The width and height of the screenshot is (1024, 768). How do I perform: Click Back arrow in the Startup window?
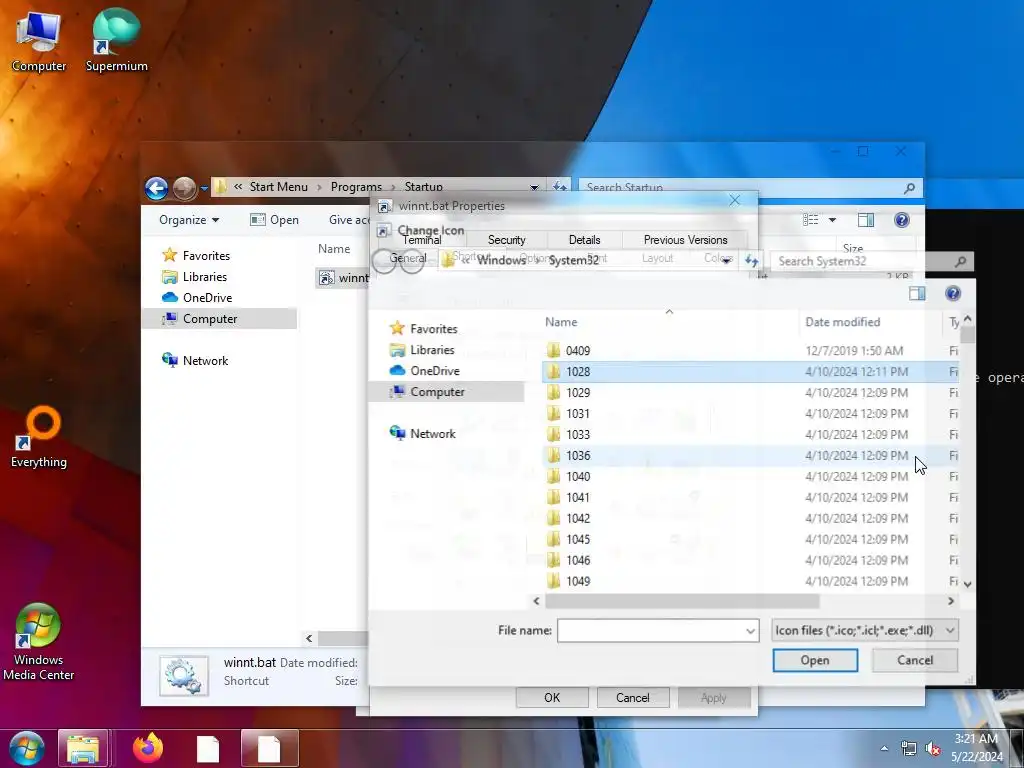coord(156,188)
